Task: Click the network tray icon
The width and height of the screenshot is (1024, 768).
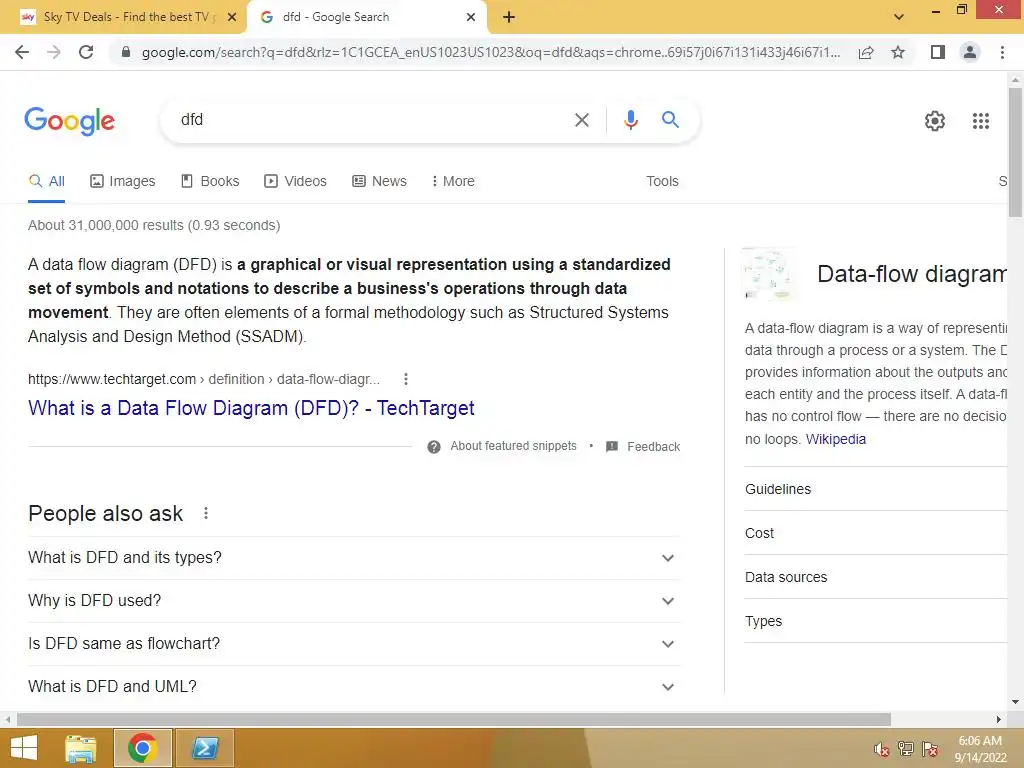Action: coord(906,749)
